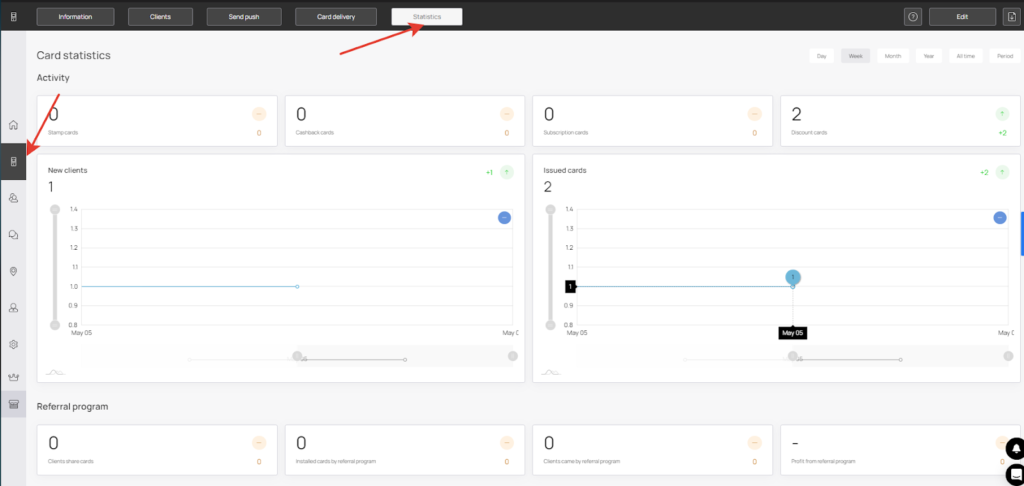Switch period filter to Month
Image resolution: width=1024 pixels, height=486 pixels.
pos(893,56)
